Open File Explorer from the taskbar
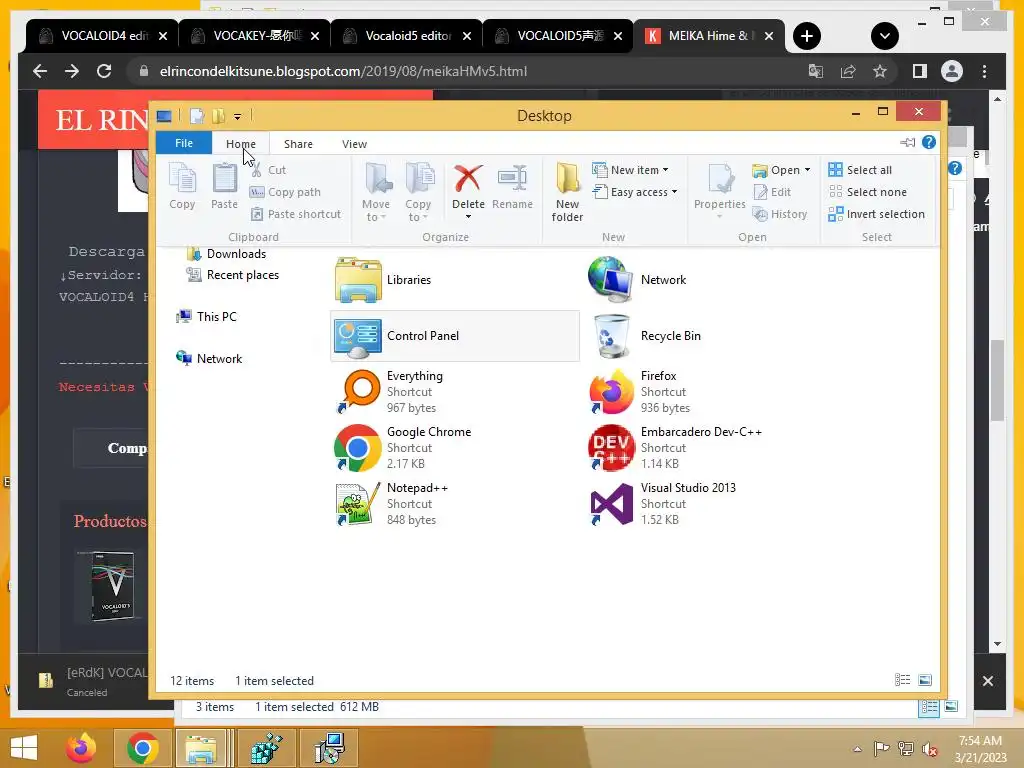The width and height of the screenshot is (1024, 768). click(x=201, y=748)
